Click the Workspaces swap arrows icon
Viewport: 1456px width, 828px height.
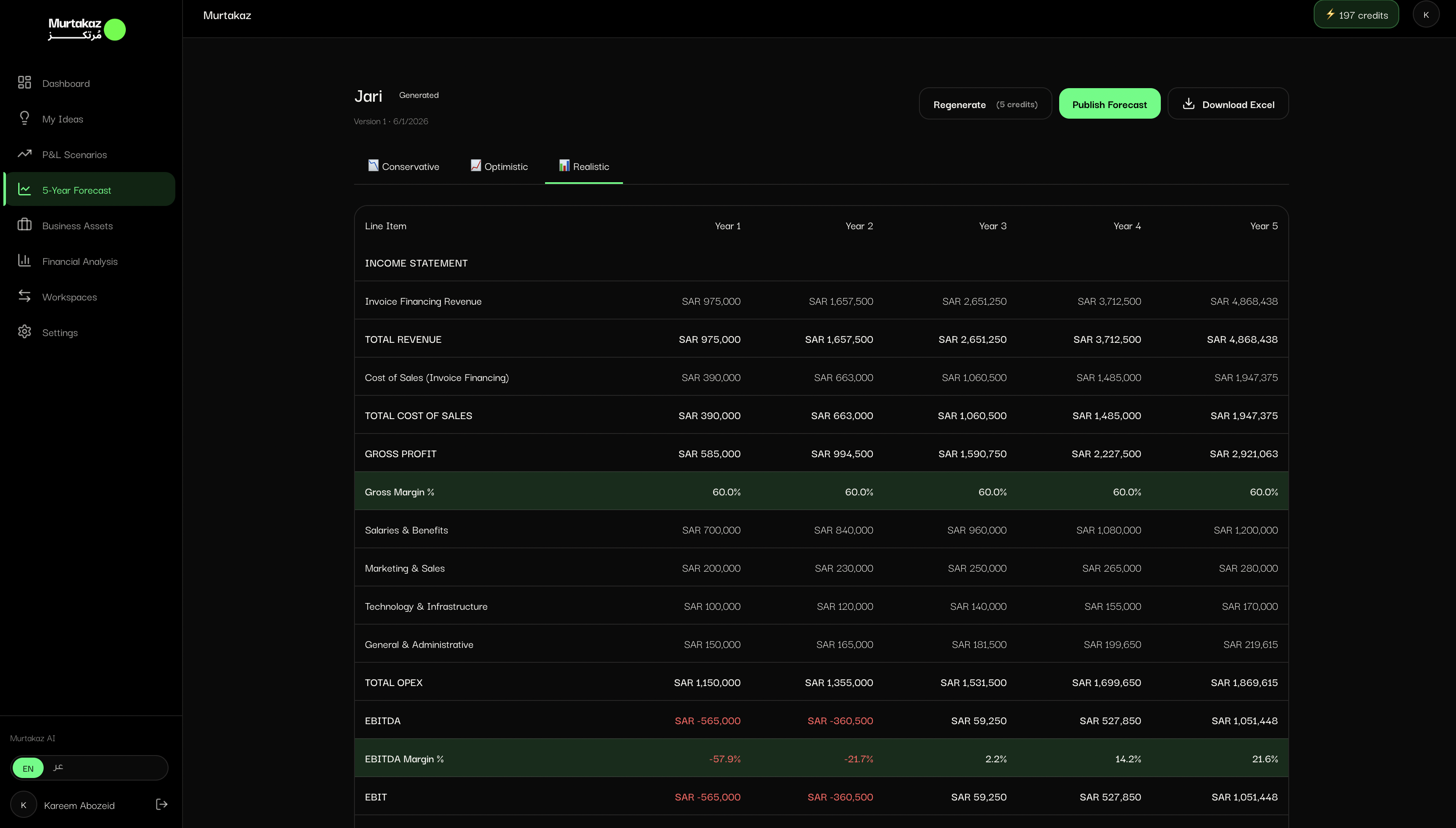[x=25, y=296]
